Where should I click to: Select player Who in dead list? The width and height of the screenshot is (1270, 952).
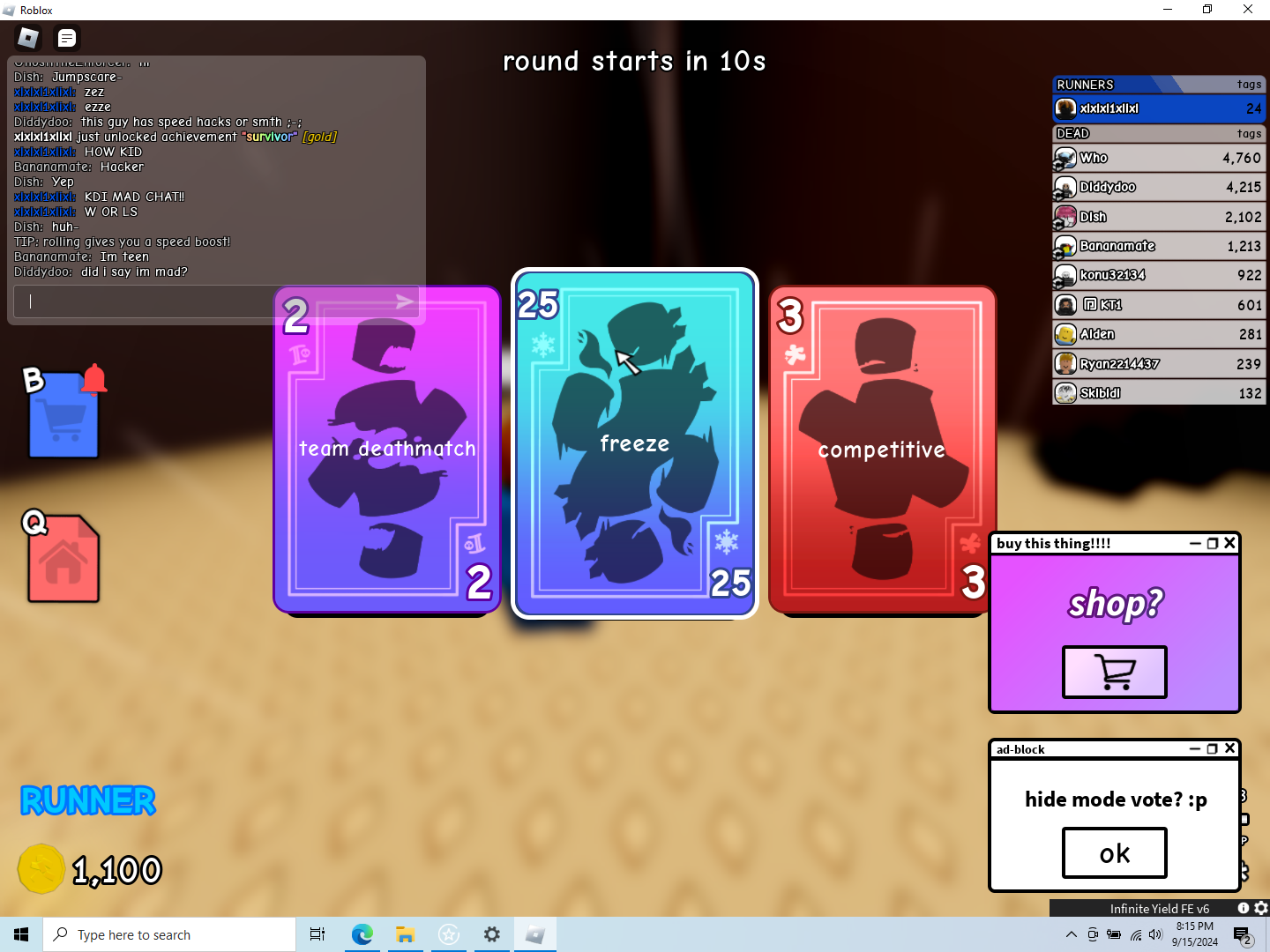[1159, 158]
